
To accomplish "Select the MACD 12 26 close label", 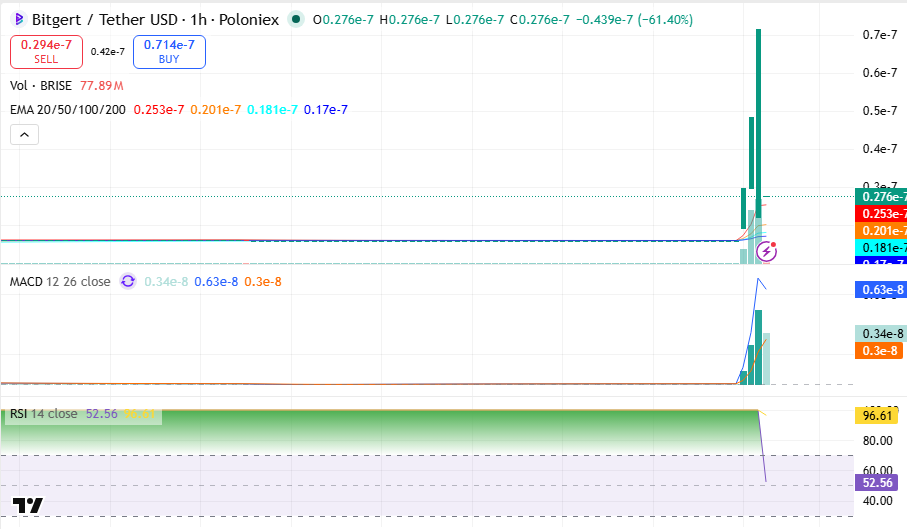I will (x=60, y=282).
